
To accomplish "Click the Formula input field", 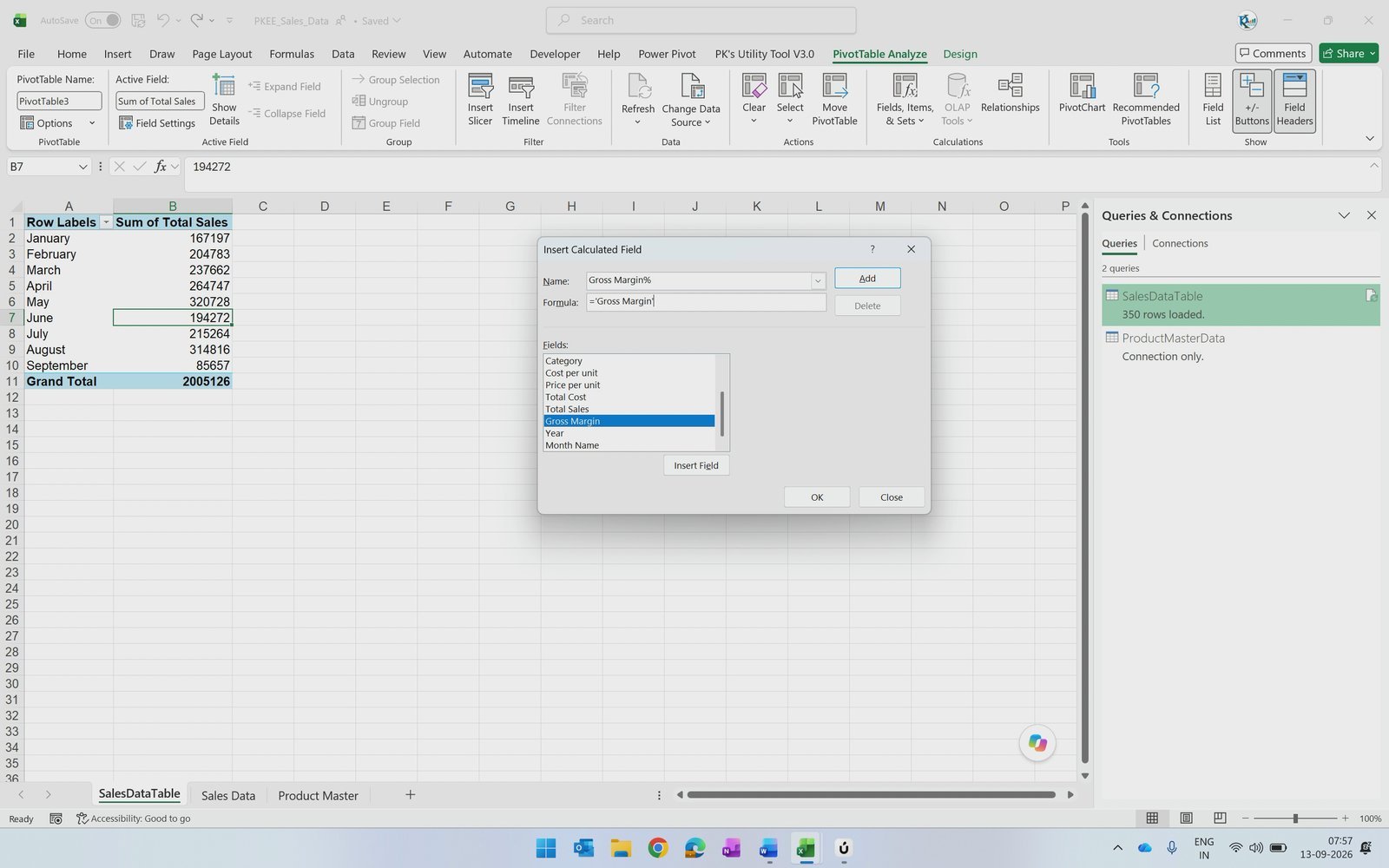I will click(706, 302).
